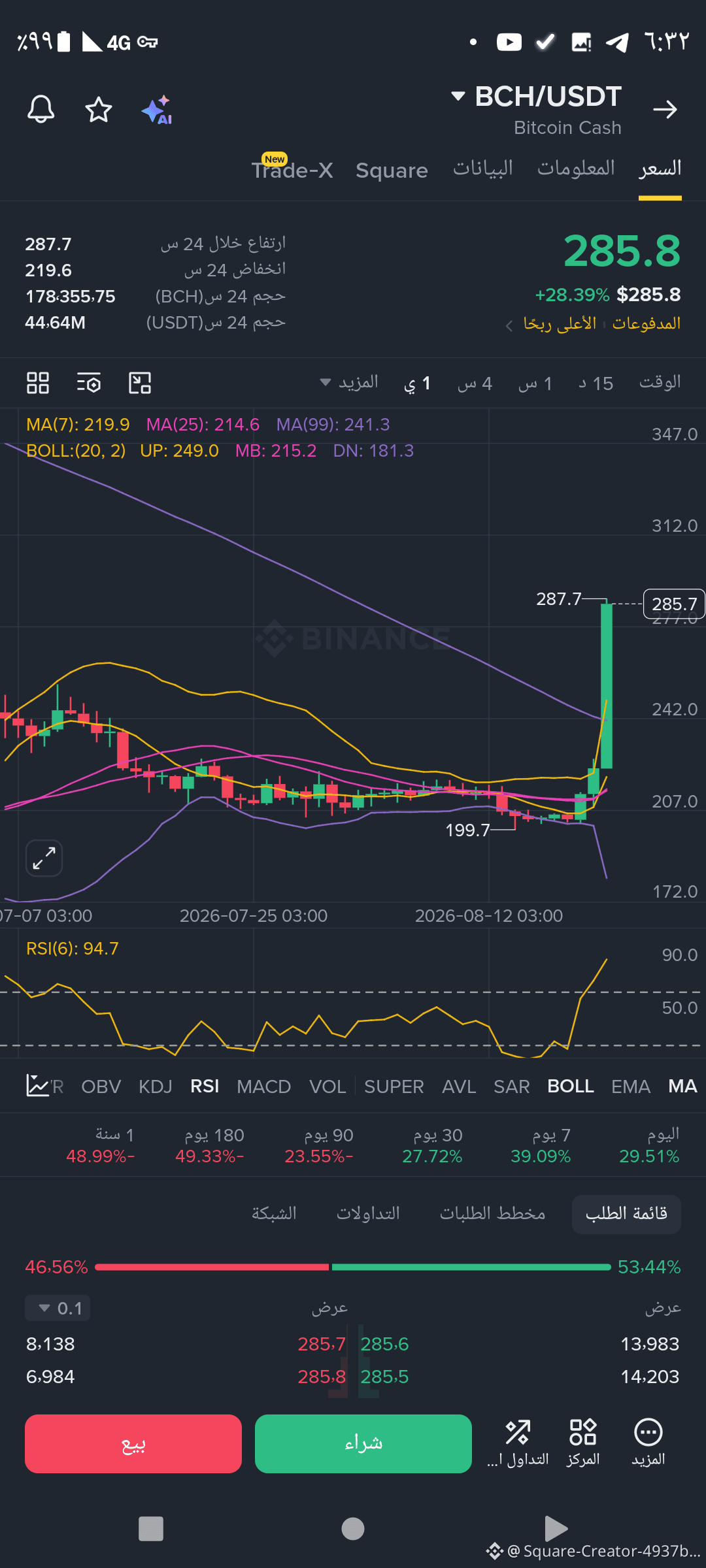Open the BCH/USDT pair selector dropdown
The image size is (706, 1568).
(x=536, y=97)
